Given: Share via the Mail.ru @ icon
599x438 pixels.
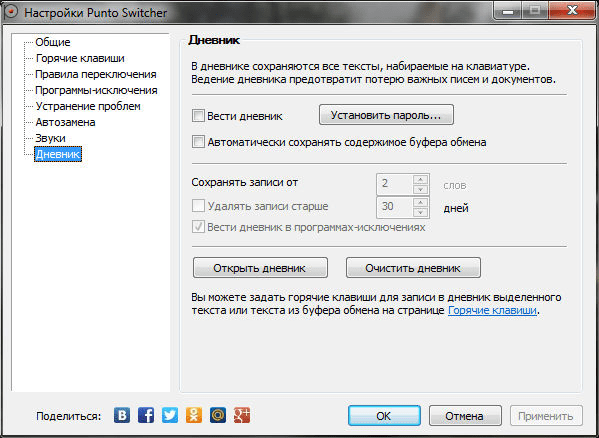Looking at the screenshot, I should (x=218, y=415).
